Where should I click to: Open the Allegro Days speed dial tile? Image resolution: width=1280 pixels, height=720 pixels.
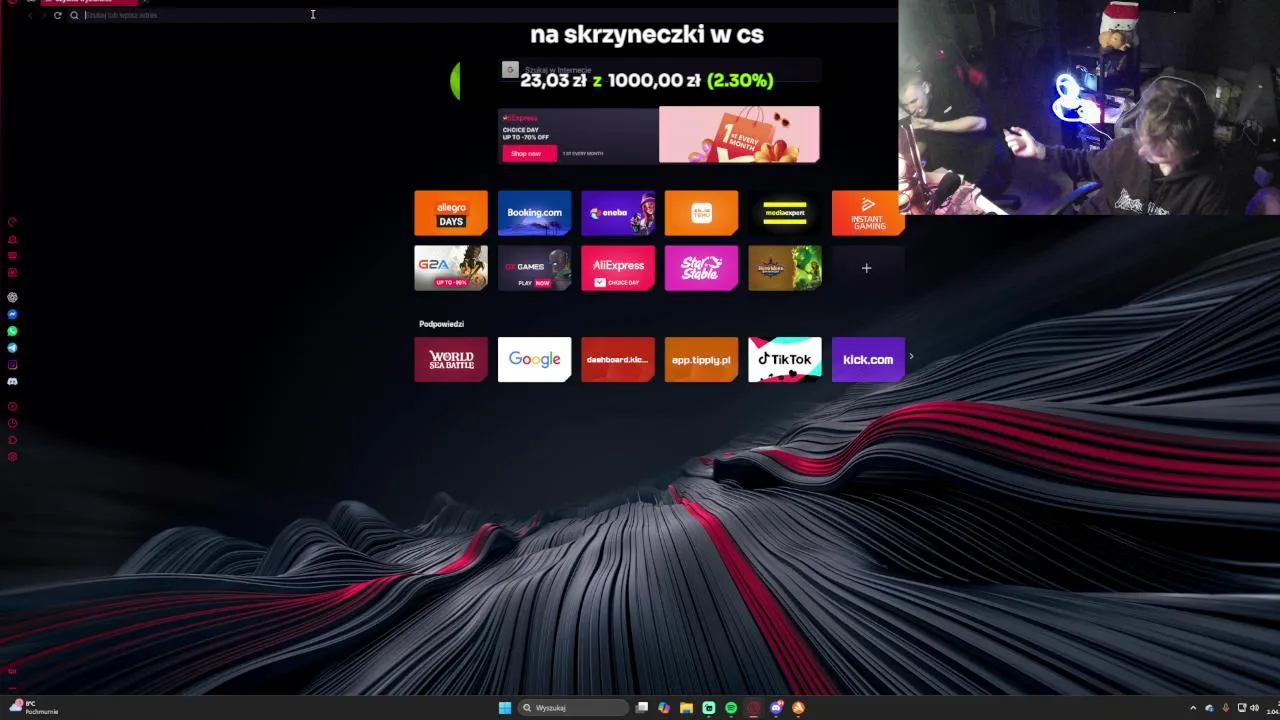click(x=451, y=213)
